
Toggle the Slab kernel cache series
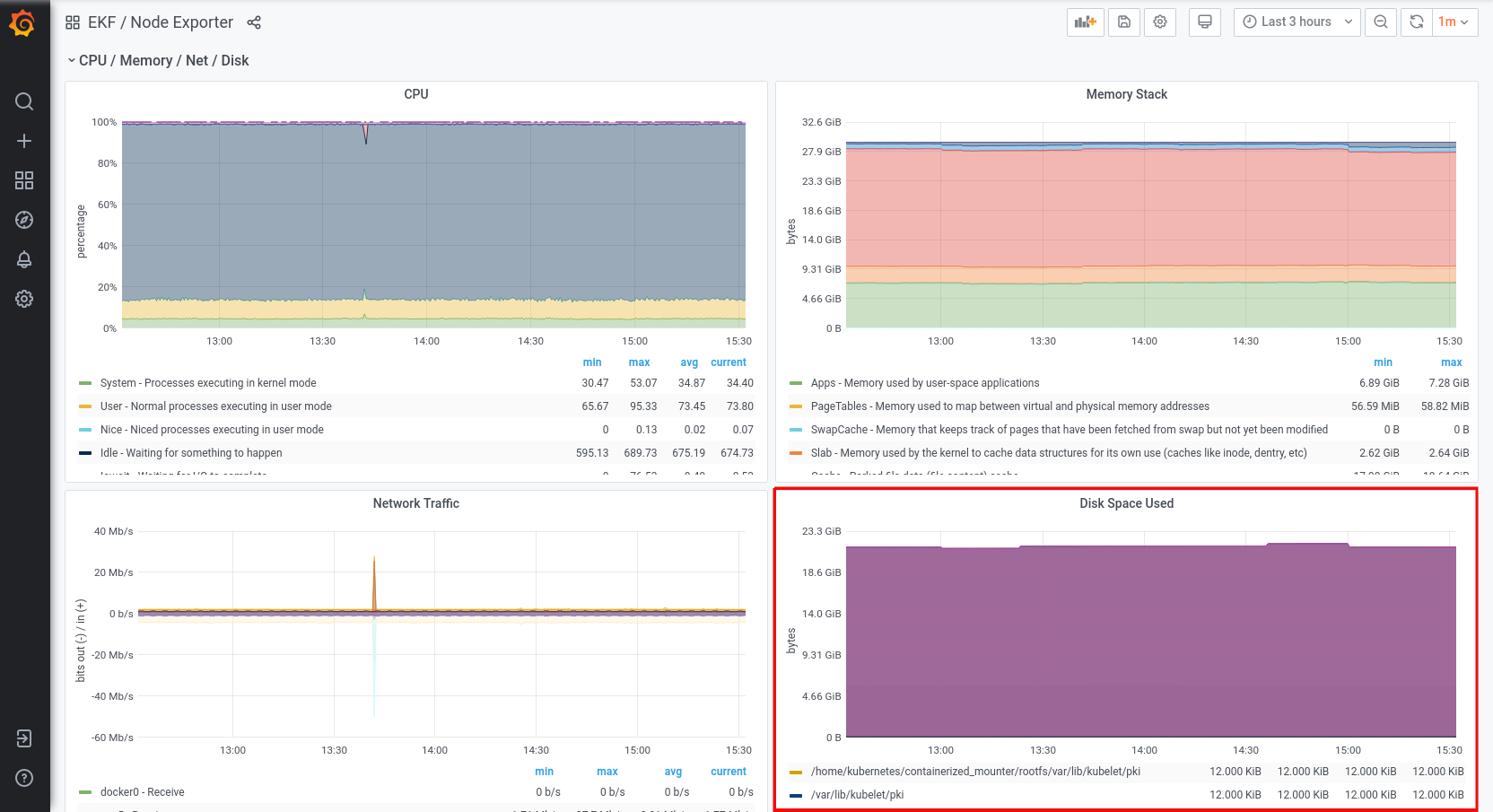coord(1059,453)
